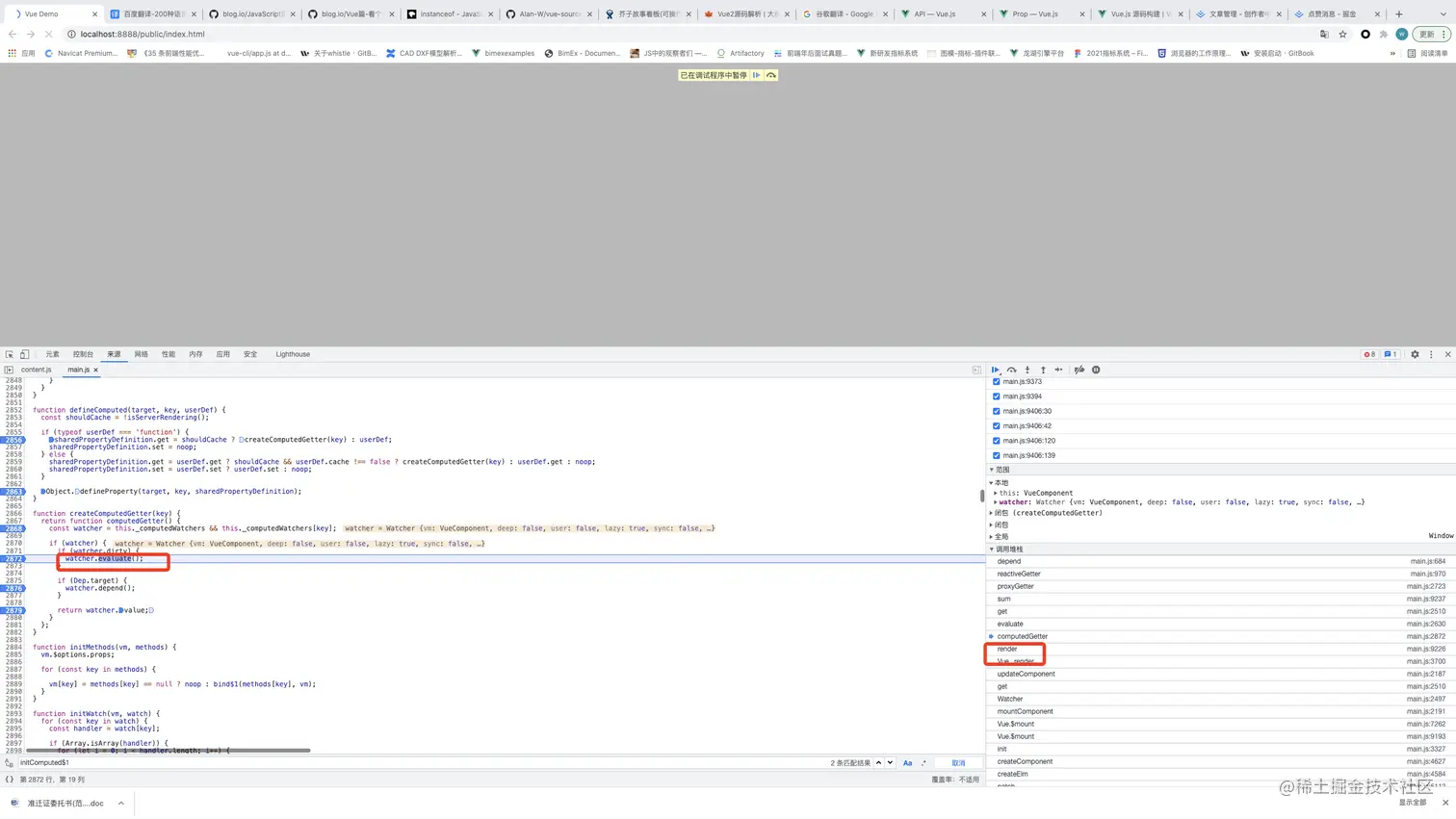Toggle pause on exceptions icon
The height and width of the screenshot is (819, 1456).
click(x=1096, y=370)
